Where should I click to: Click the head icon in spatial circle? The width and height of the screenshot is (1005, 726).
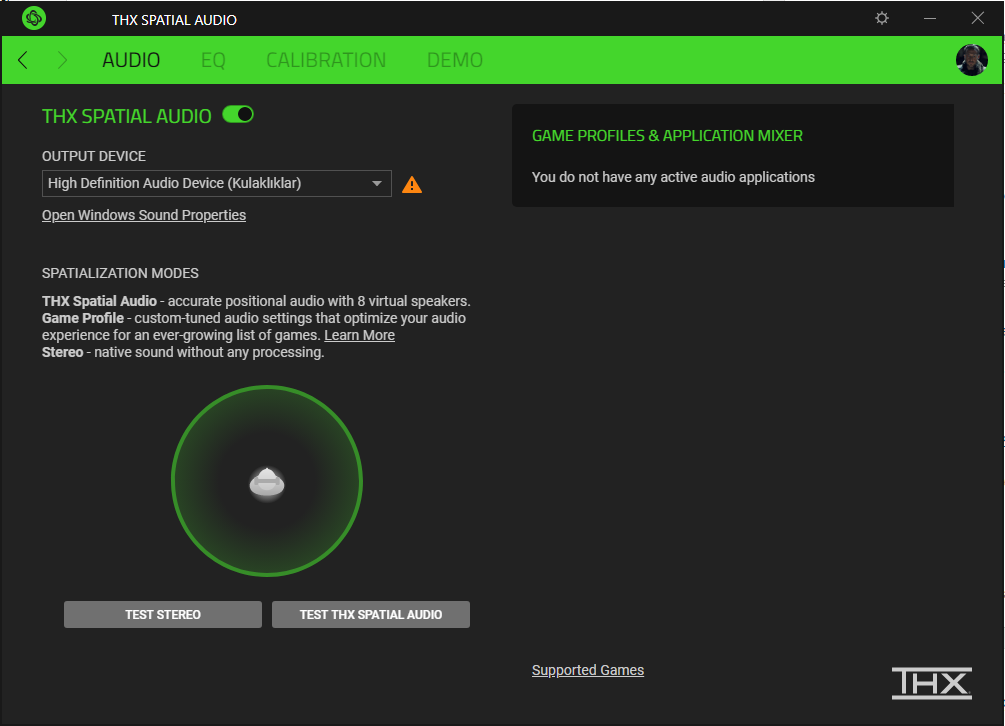pyautogui.click(x=267, y=483)
